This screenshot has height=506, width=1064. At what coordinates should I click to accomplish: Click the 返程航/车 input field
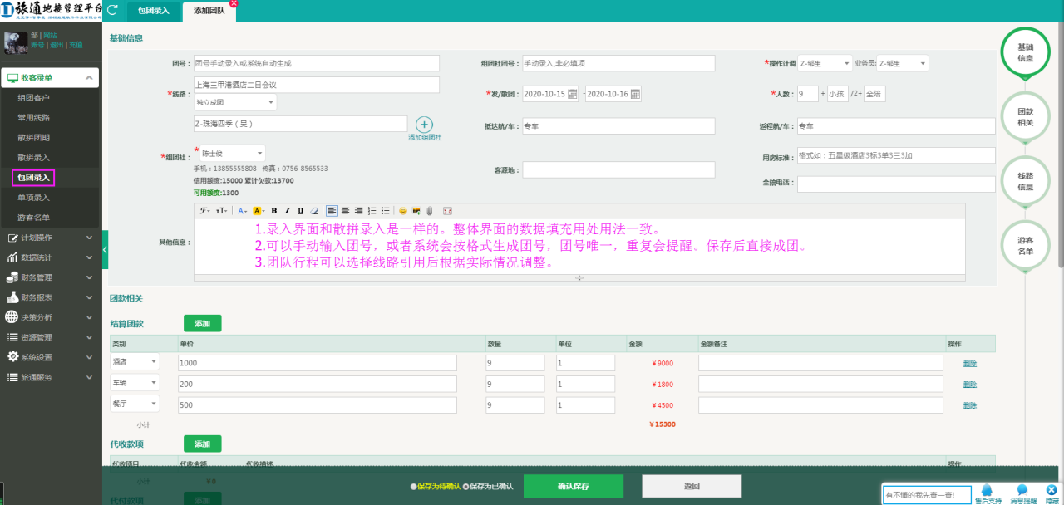896,126
